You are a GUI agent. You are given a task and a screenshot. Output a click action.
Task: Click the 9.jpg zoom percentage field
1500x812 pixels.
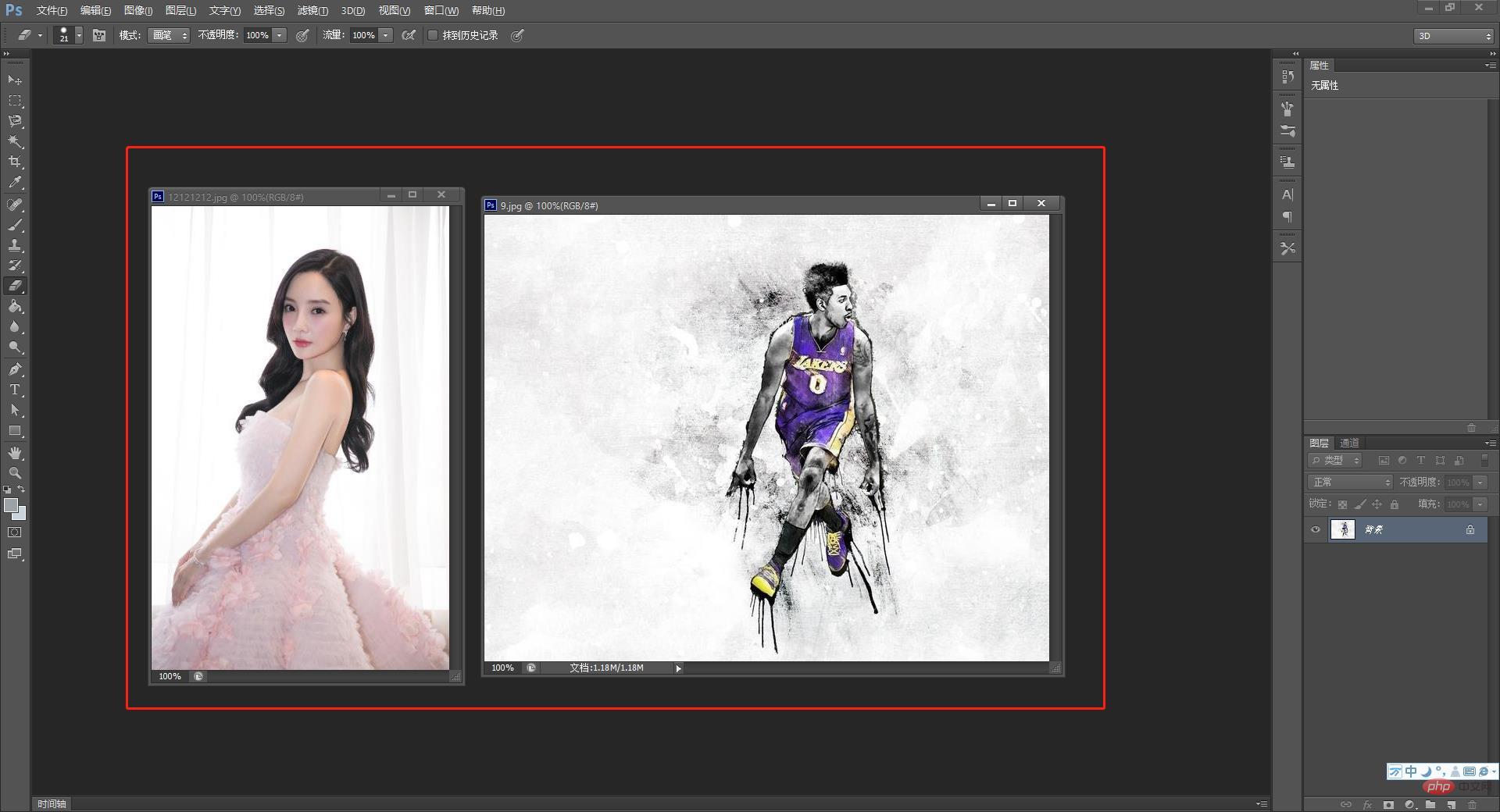pos(502,668)
